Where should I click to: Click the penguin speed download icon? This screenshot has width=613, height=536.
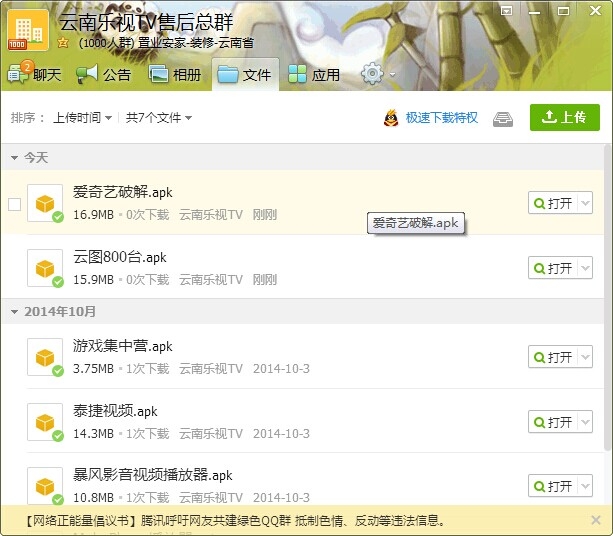coord(391,118)
